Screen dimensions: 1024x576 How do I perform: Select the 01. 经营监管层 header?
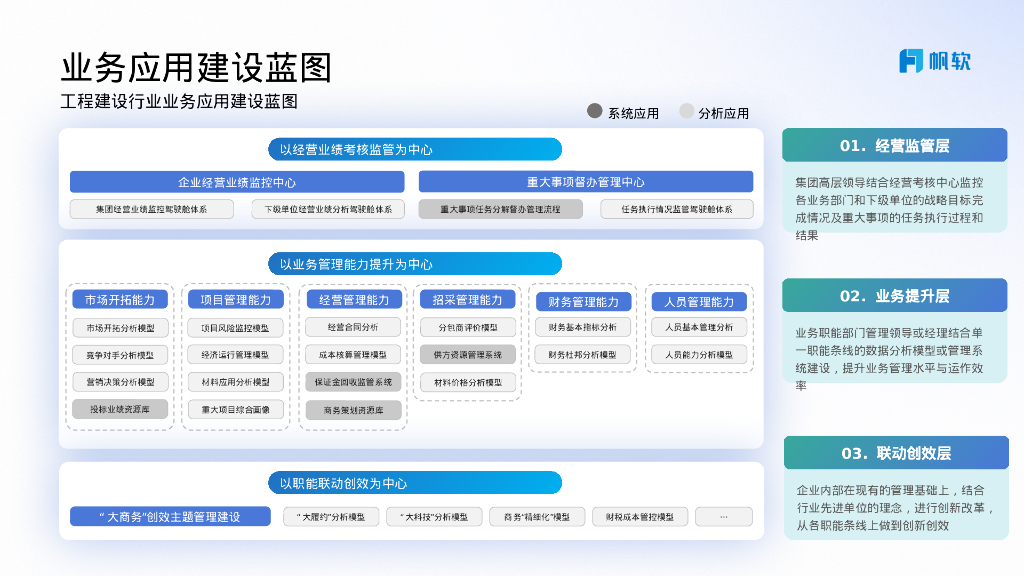[894, 145]
